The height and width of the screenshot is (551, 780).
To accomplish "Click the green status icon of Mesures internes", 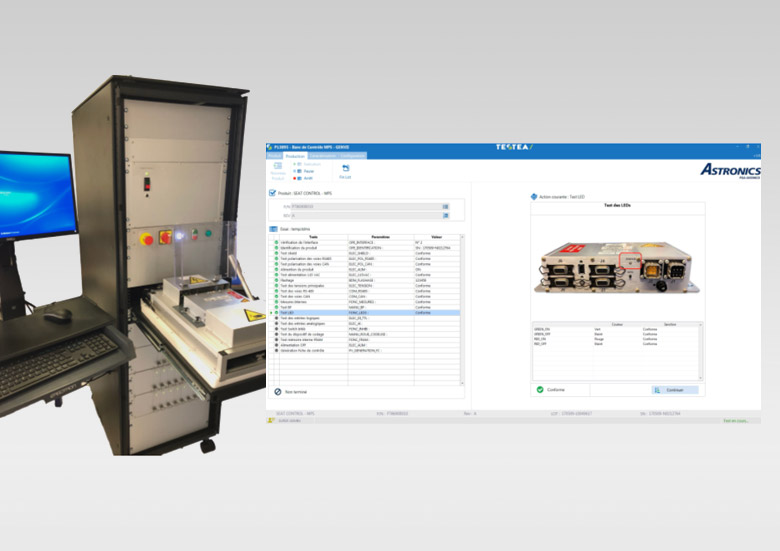I will 277,302.
